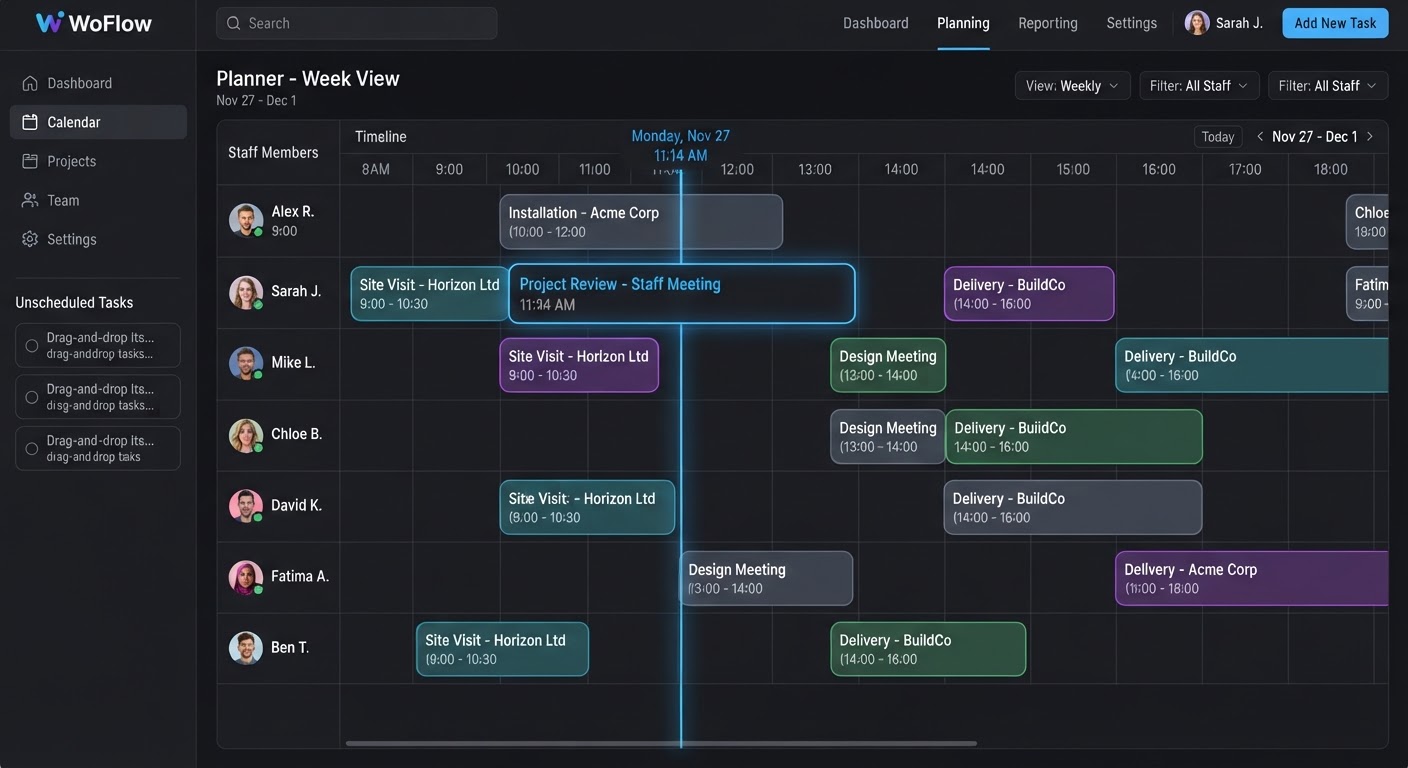Image resolution: width=1408 pixels, height=768 pixels.
Task: Select the 13:00 column header
Action: [815, 169]
